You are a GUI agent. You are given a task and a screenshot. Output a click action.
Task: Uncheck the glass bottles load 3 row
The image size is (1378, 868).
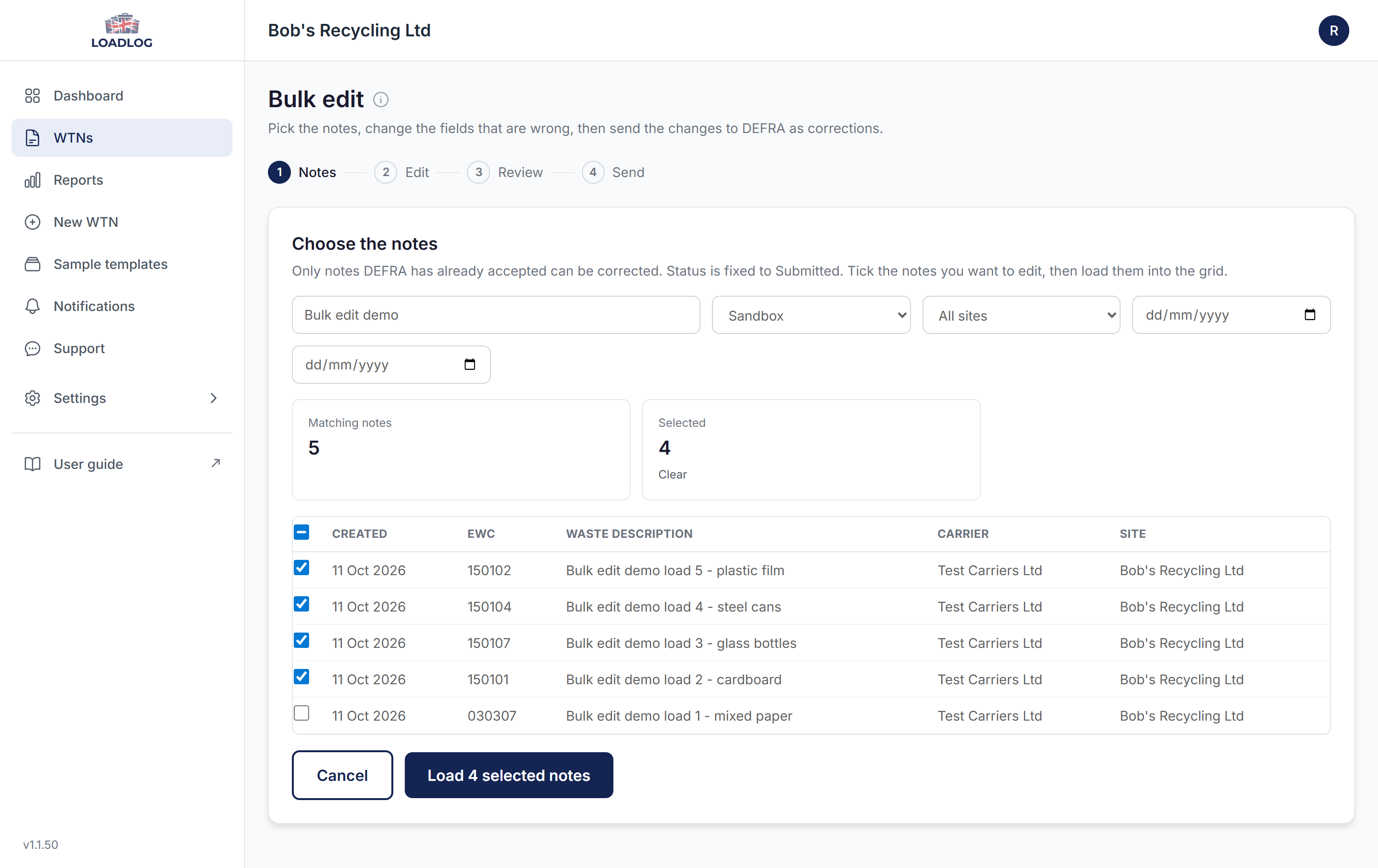301,640
